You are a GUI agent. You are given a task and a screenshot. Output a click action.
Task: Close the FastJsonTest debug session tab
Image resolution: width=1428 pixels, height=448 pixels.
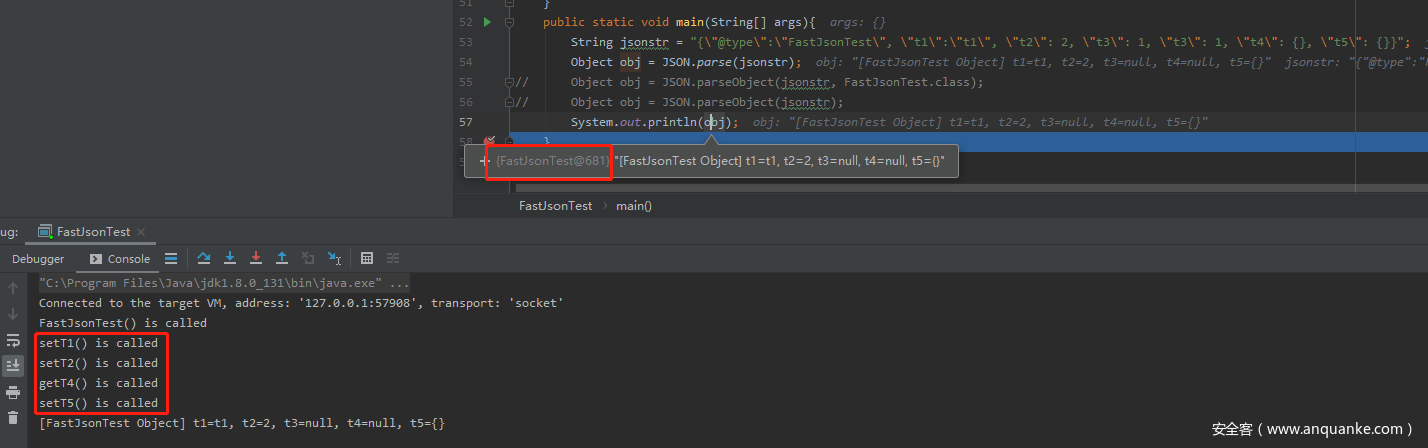tap(141, 232)
